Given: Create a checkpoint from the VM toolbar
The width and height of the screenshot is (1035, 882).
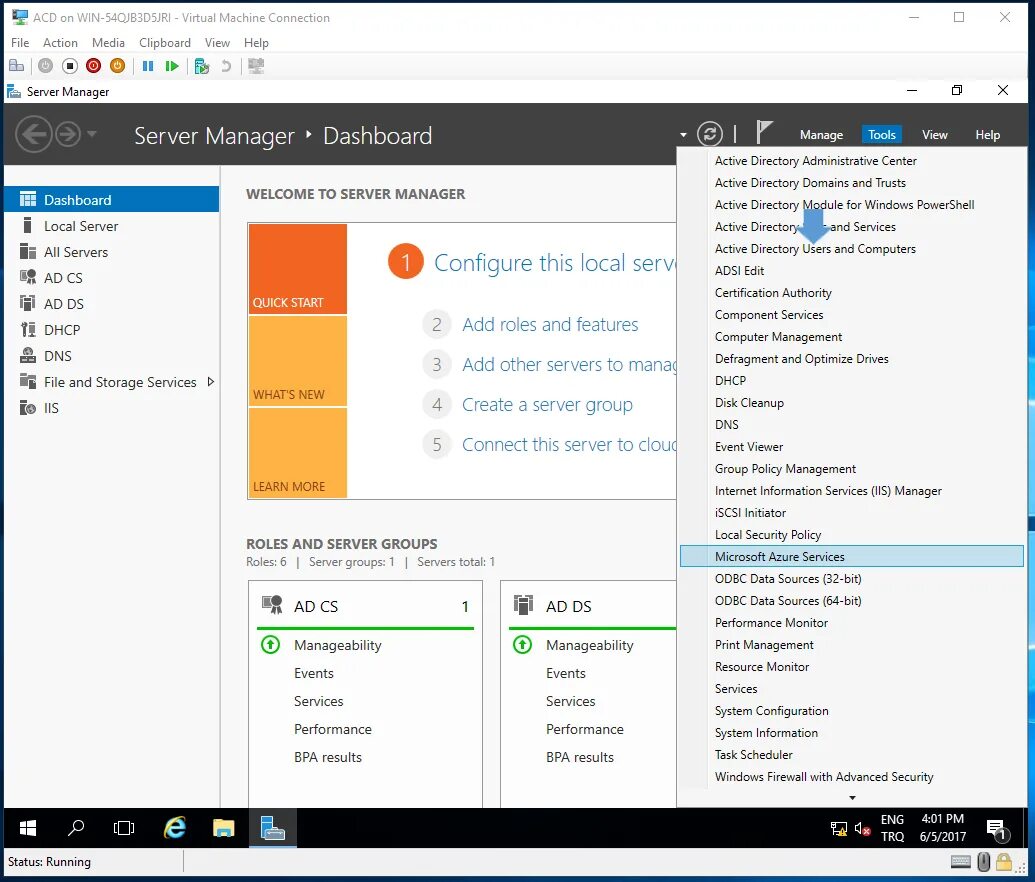Looking at the screenshot, I should click(x=199, y=65).
